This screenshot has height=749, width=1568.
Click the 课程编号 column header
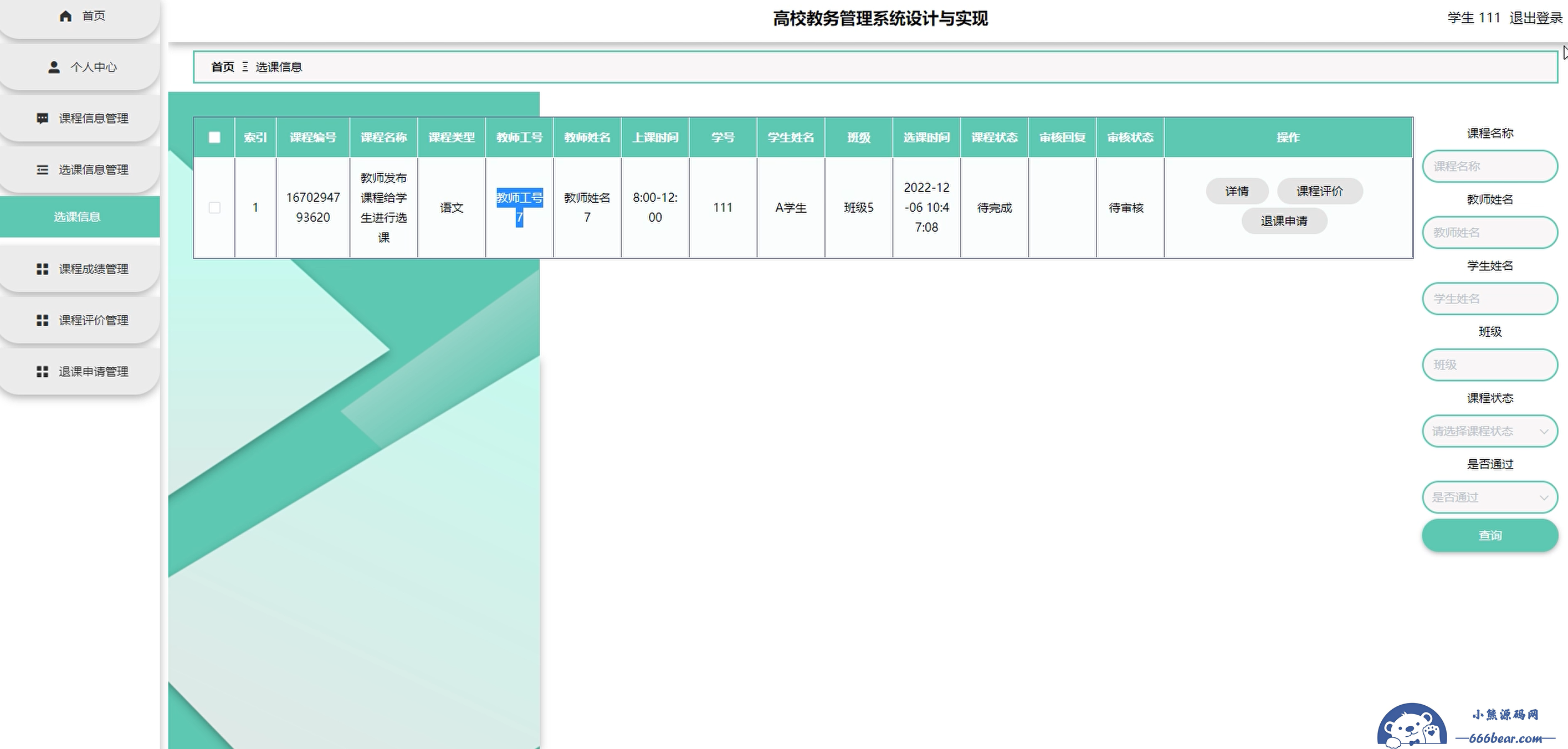pos(313,137)
